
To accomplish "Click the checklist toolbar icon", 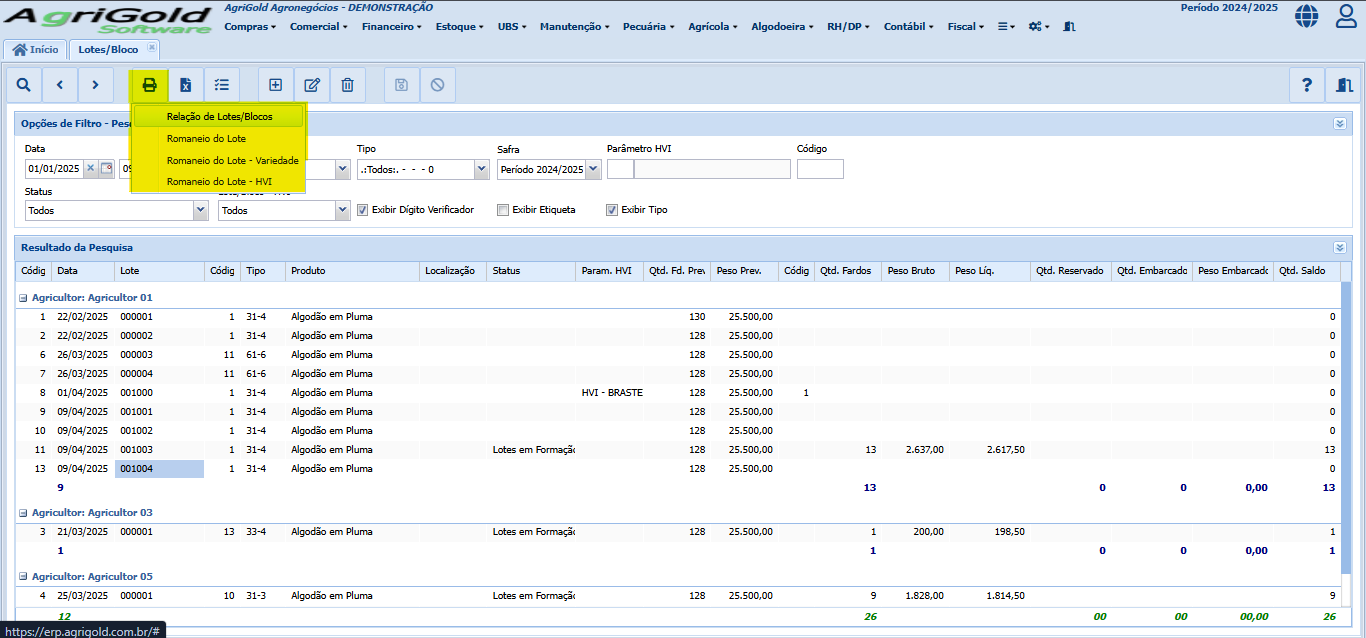I will pyautogui.click(x=222, y=85).
